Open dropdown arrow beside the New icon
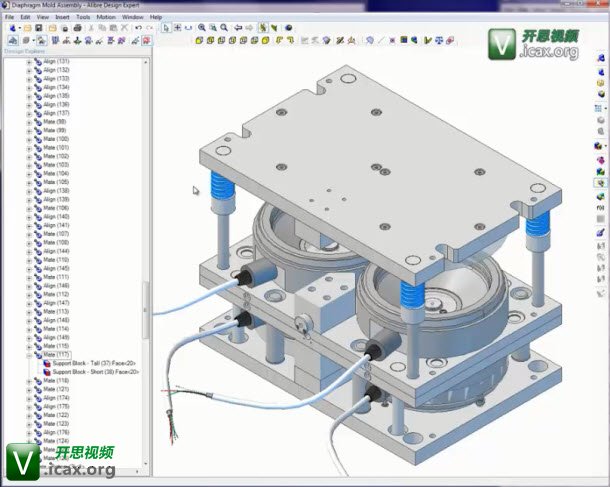This screenshot has height=487, width=610. (19, 28)
